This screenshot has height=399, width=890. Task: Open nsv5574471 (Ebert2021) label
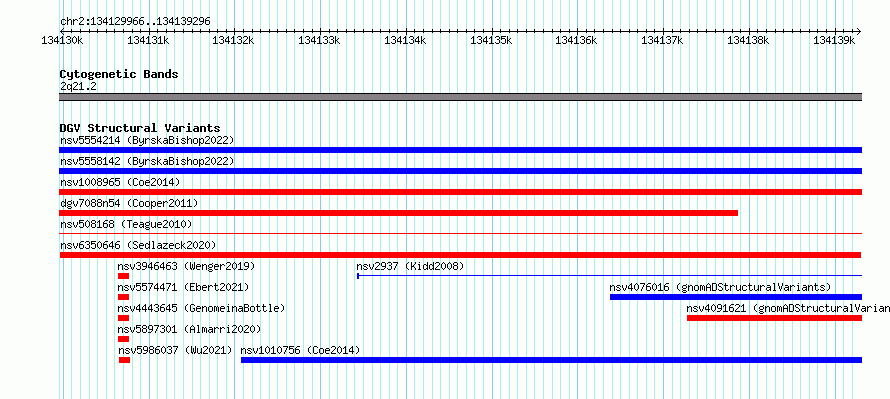click(183, 287)
